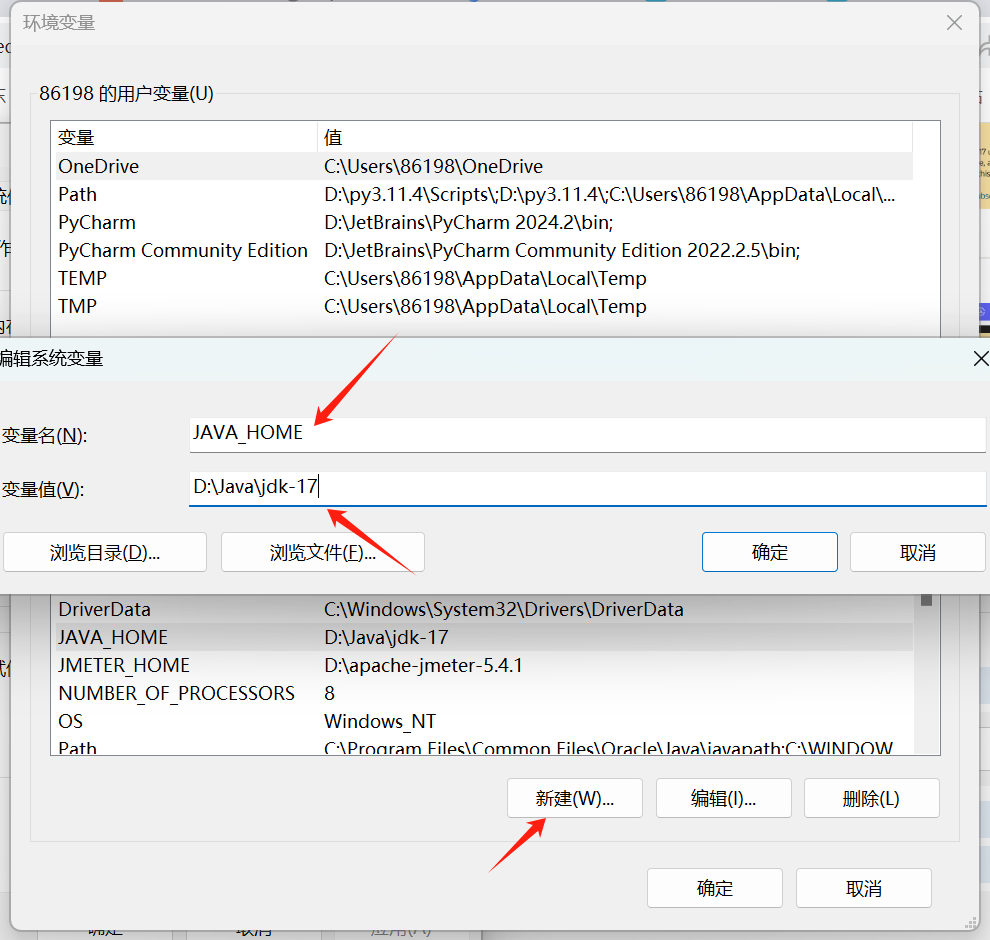The width and height of the screenshot is (990, 940).
Task: Cancel edit with 取消 in 编辑系统变量 dialog
Action: (917, 552)
